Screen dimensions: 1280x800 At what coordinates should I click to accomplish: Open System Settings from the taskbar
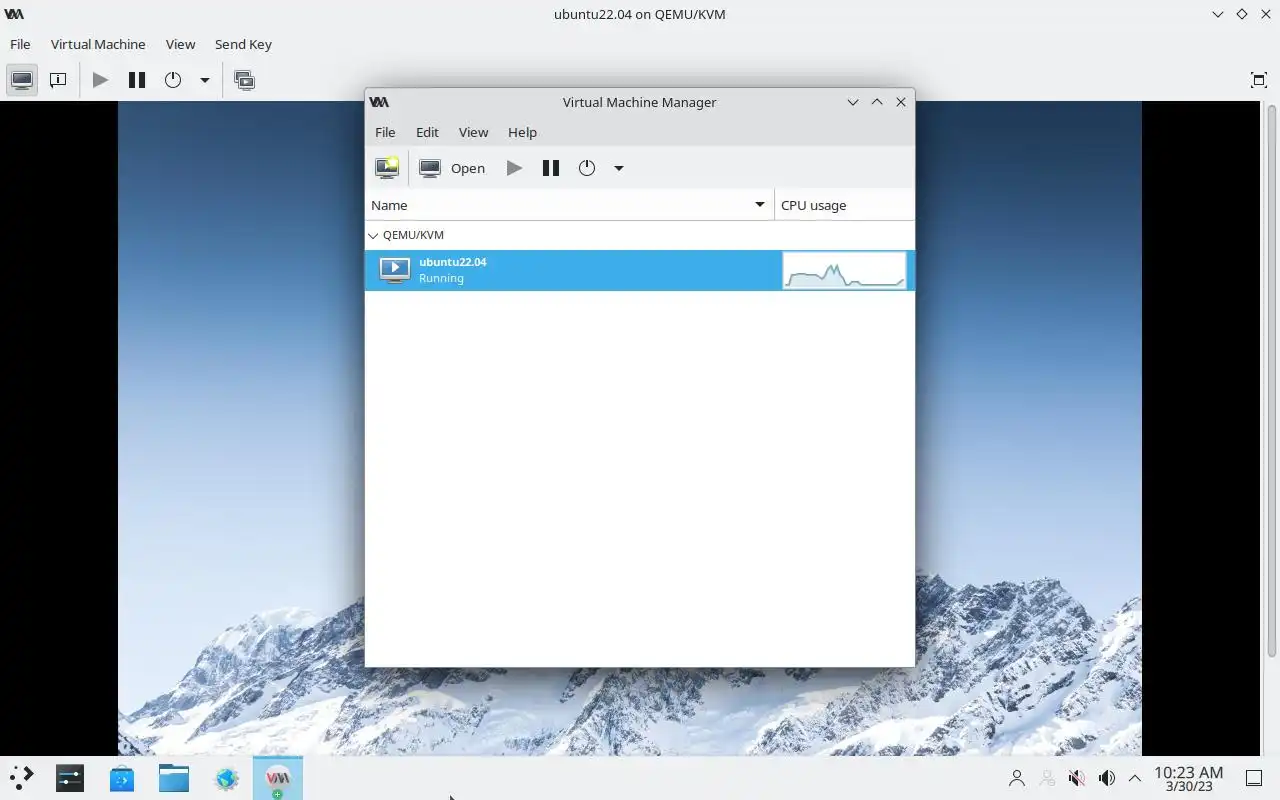click(70, 778)
